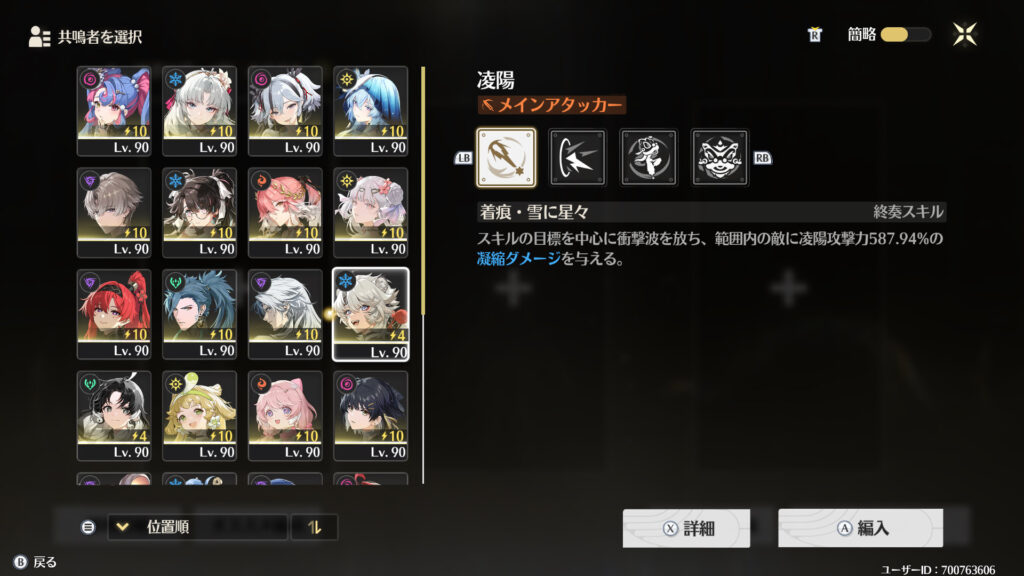
Task: Select the blonde character with green headband
Action: point(199,415)
